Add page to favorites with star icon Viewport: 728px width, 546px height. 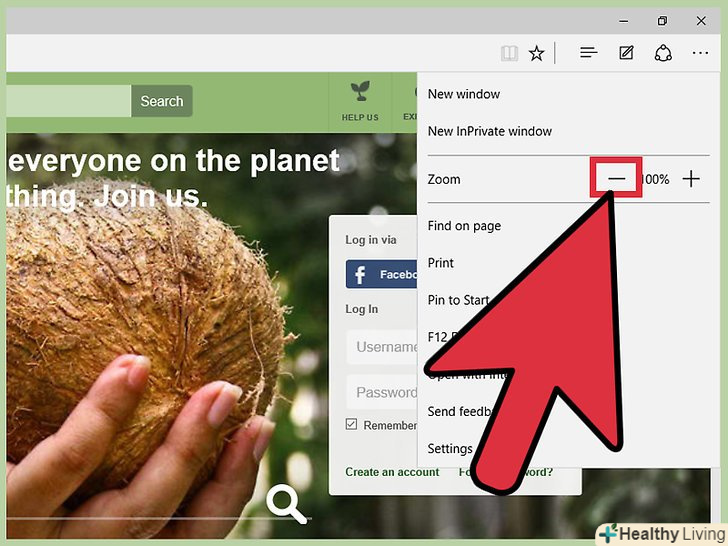click(536, 53)
